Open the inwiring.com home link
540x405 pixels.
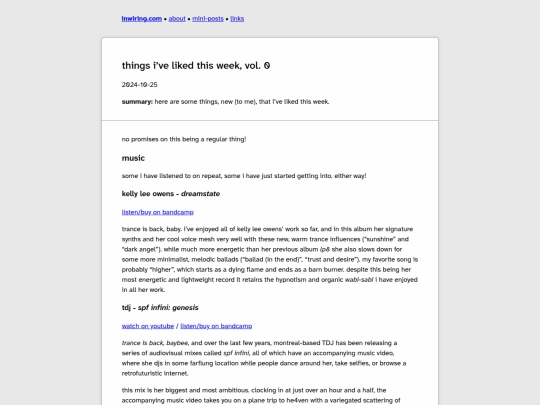tap(142, 19)
